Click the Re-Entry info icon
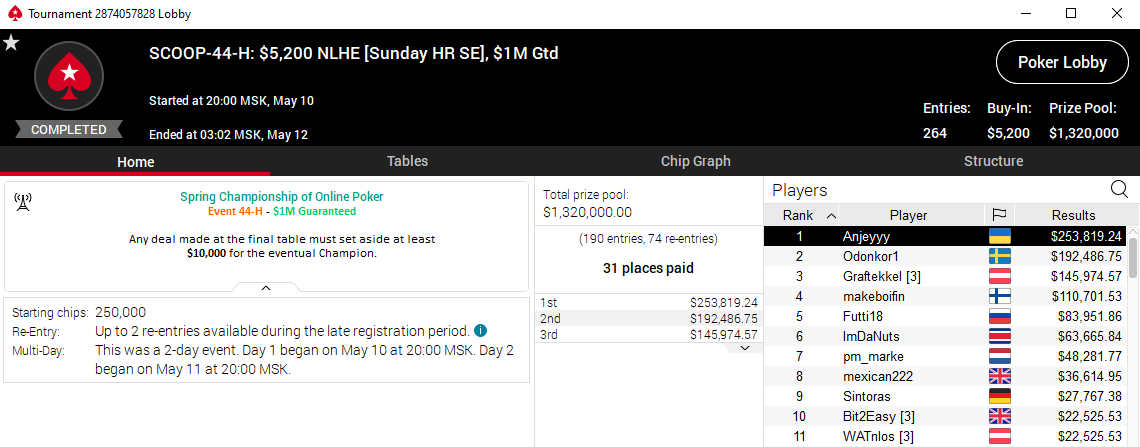The width and height of the screenshot is (1140, 447). pos(481,330)
